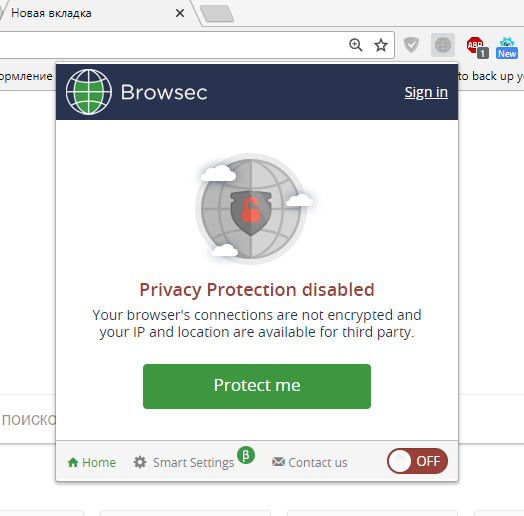The image size is (524, 516).
Task: Bookmark page with the star icon
Action: [381, 45]
